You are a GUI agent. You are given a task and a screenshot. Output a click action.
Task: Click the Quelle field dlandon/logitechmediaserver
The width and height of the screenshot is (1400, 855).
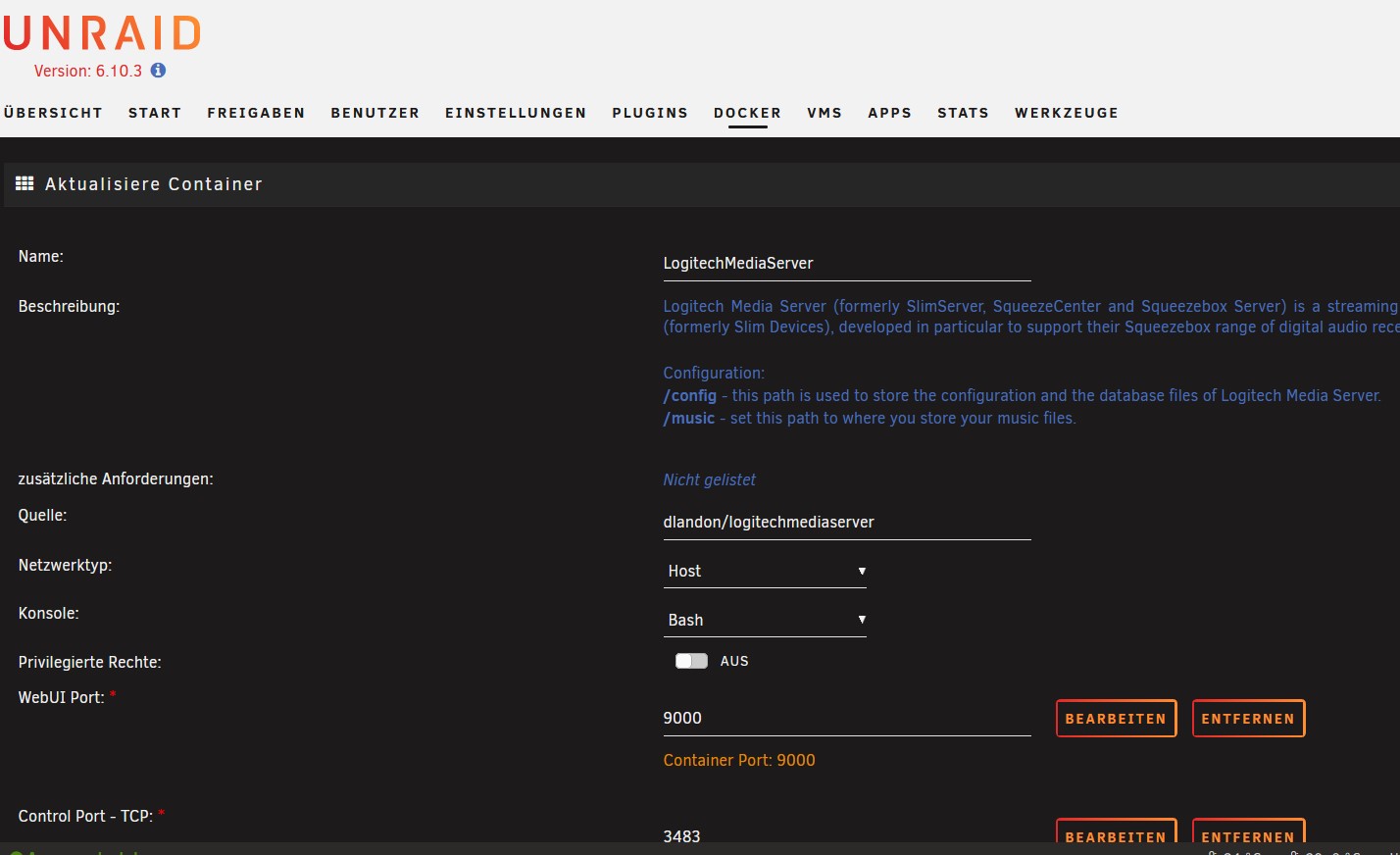coord(847,522)
